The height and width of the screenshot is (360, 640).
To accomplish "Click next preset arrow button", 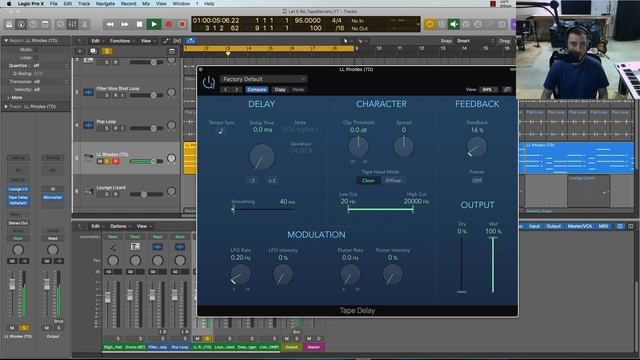I will point(236,89).
